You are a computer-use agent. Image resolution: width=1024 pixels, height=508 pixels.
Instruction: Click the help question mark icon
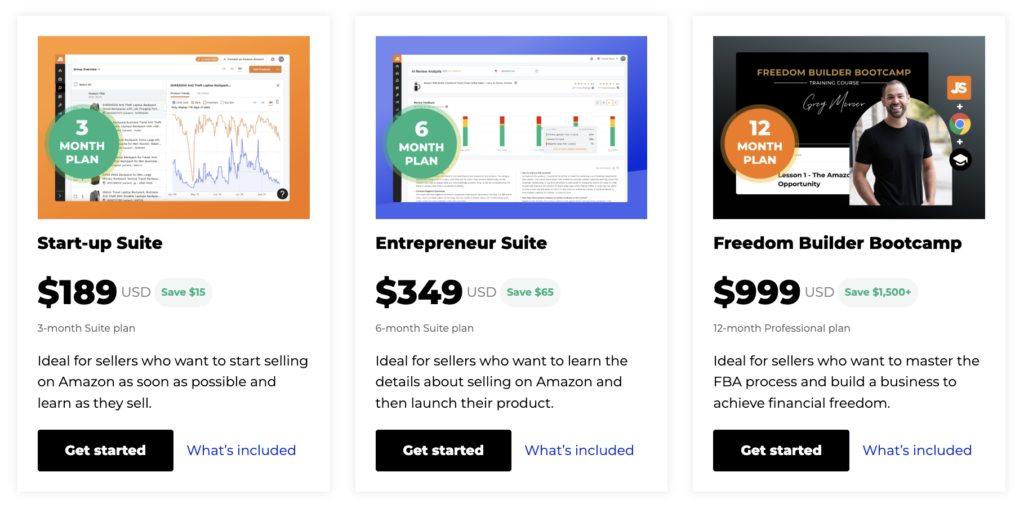click(282, 193)
